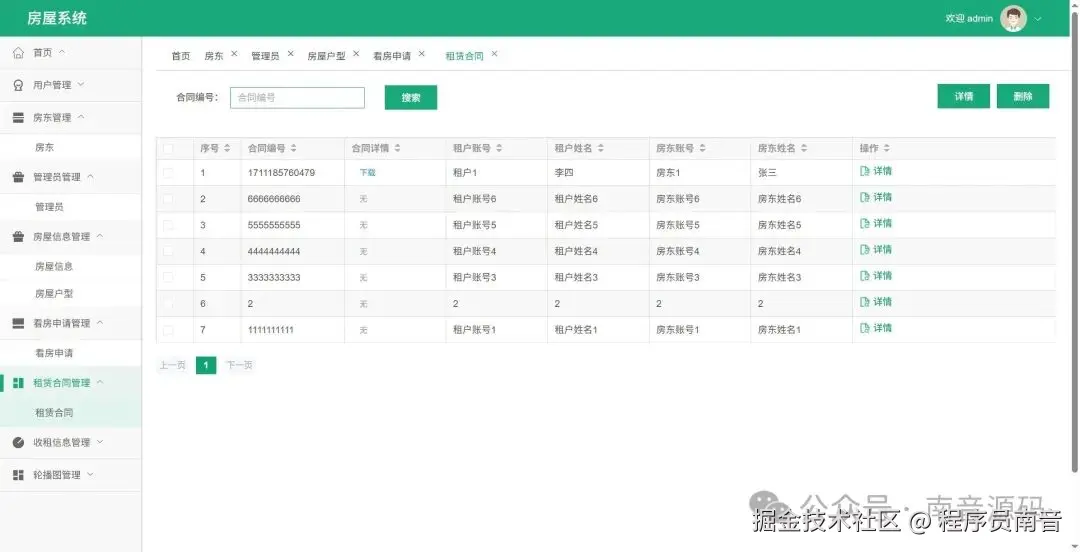Click the 看房申请管理 sidebar icon

(19, 323)
